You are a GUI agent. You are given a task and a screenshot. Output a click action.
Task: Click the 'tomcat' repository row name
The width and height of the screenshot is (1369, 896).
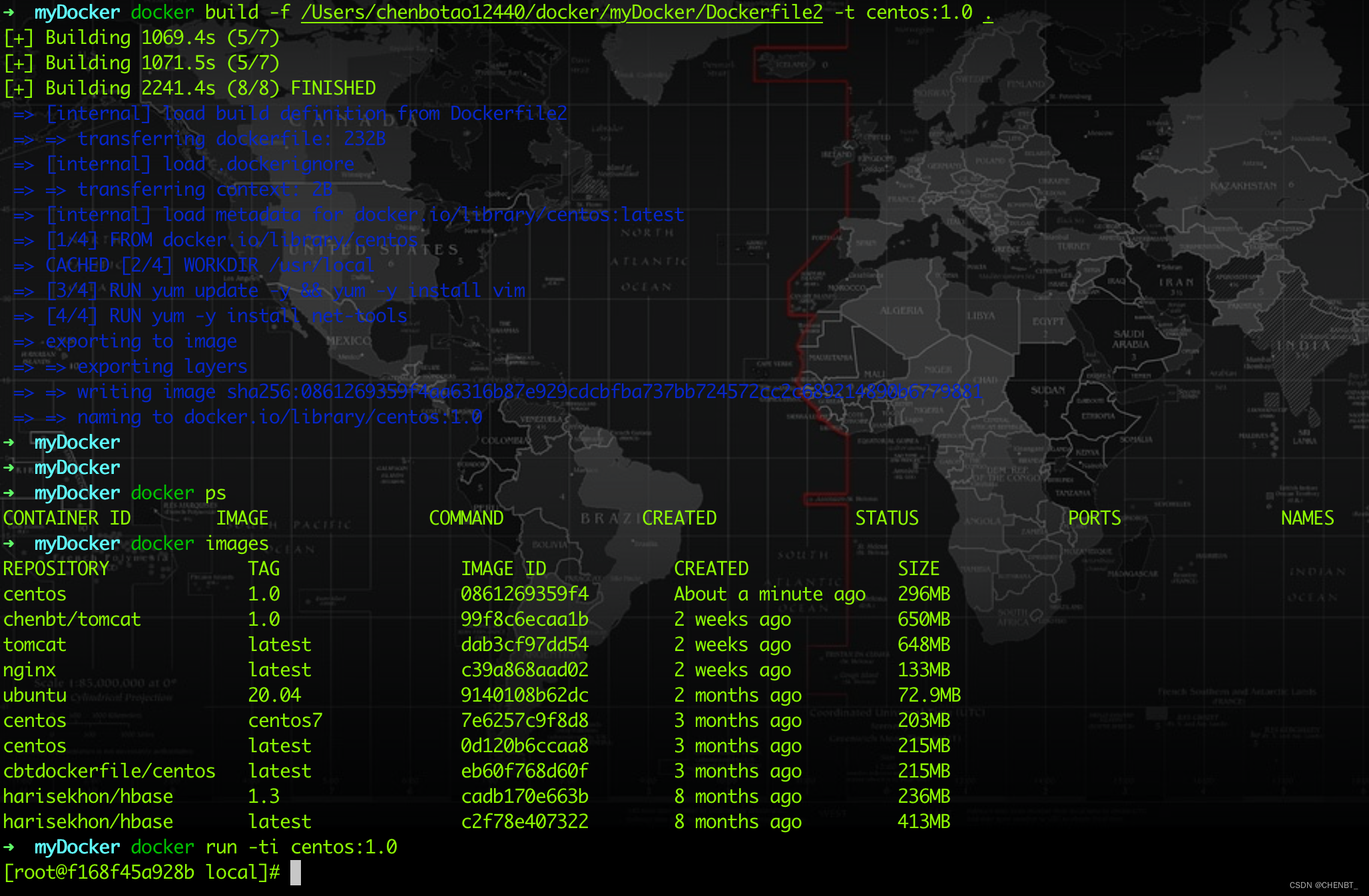pyautogui.click(x=35, y=644)
